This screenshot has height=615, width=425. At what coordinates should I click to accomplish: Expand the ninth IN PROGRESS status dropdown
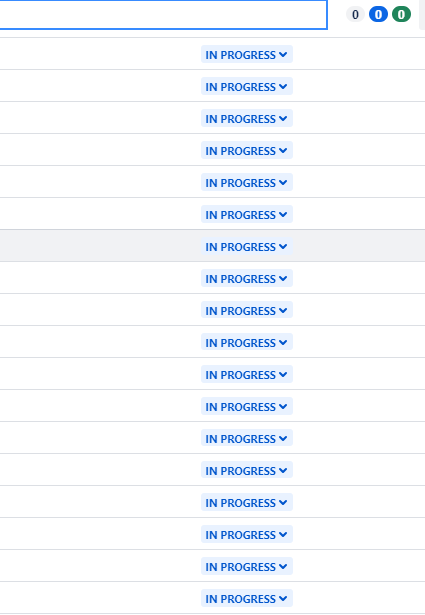point(247,311)
